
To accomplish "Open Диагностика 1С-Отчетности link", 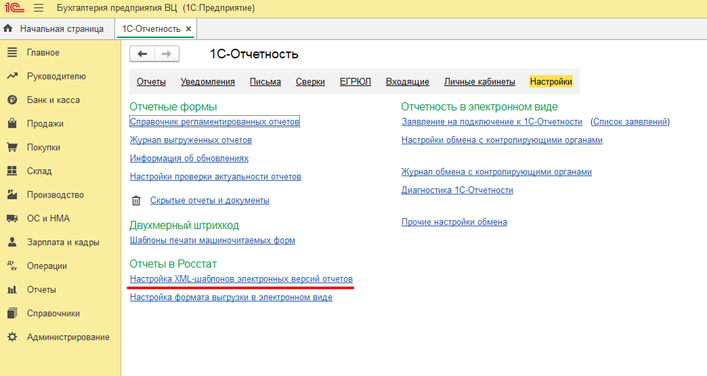I will (457, 190).
